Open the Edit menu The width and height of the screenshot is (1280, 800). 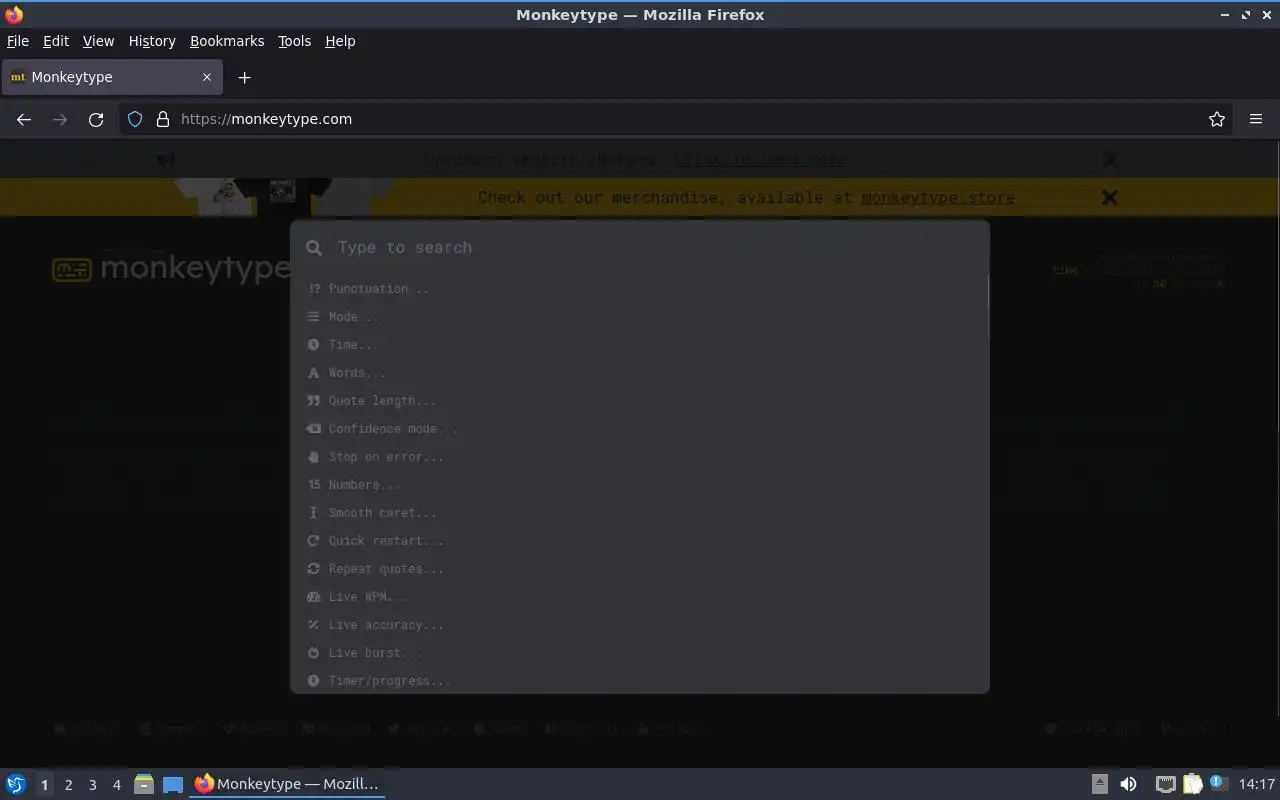pyautogui.click(x=56, y=41)
